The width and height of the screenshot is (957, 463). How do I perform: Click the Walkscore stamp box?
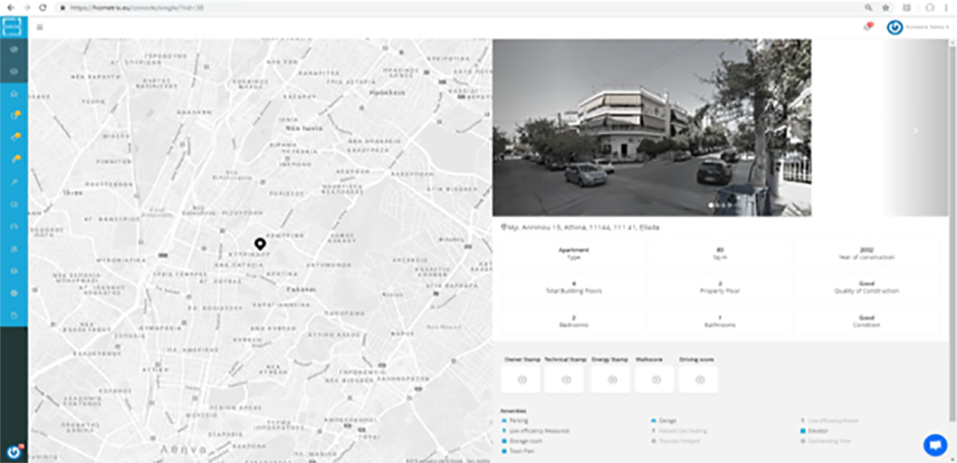pyautogui.click(x=655, y=379)
